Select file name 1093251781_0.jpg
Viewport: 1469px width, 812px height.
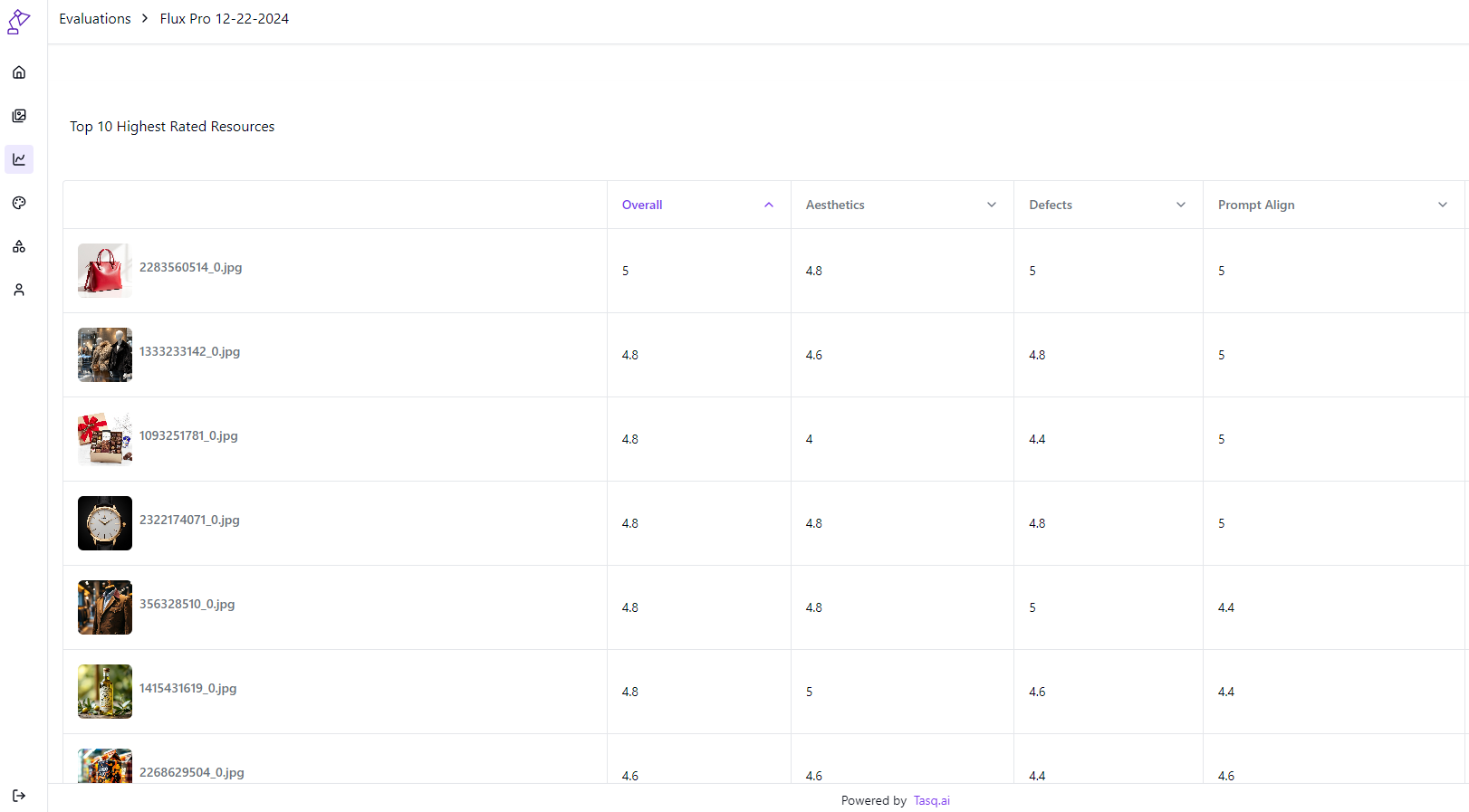coord(188,435)
